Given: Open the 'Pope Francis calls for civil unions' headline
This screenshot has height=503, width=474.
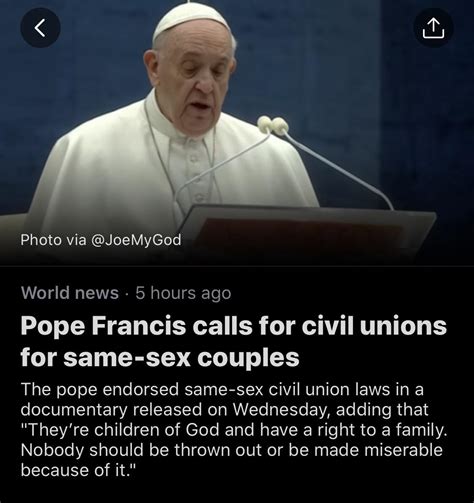Looking at the screenshot, I should click(x=233, y=326).
